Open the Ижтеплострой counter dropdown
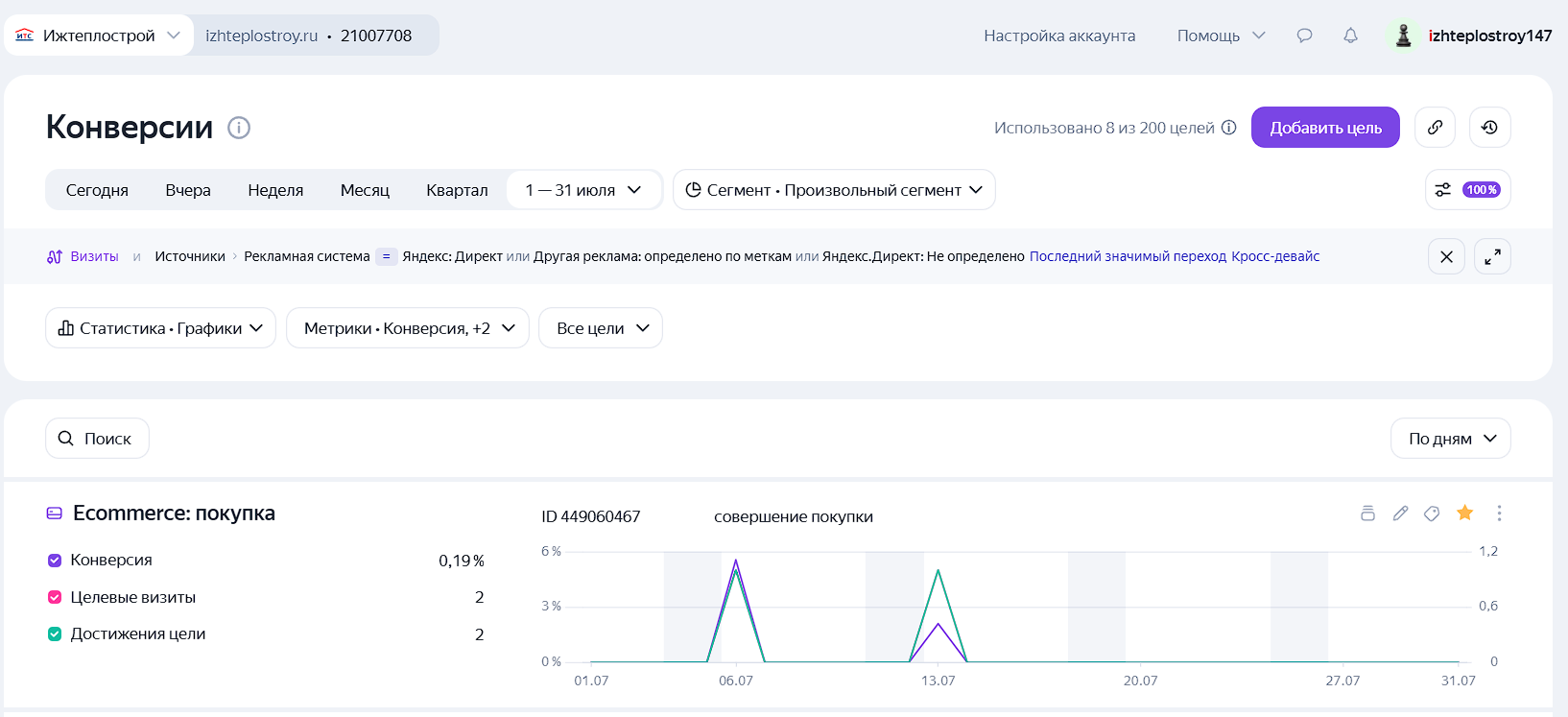The width and height of the screenshot is (1568, 717). click(99, 36)
